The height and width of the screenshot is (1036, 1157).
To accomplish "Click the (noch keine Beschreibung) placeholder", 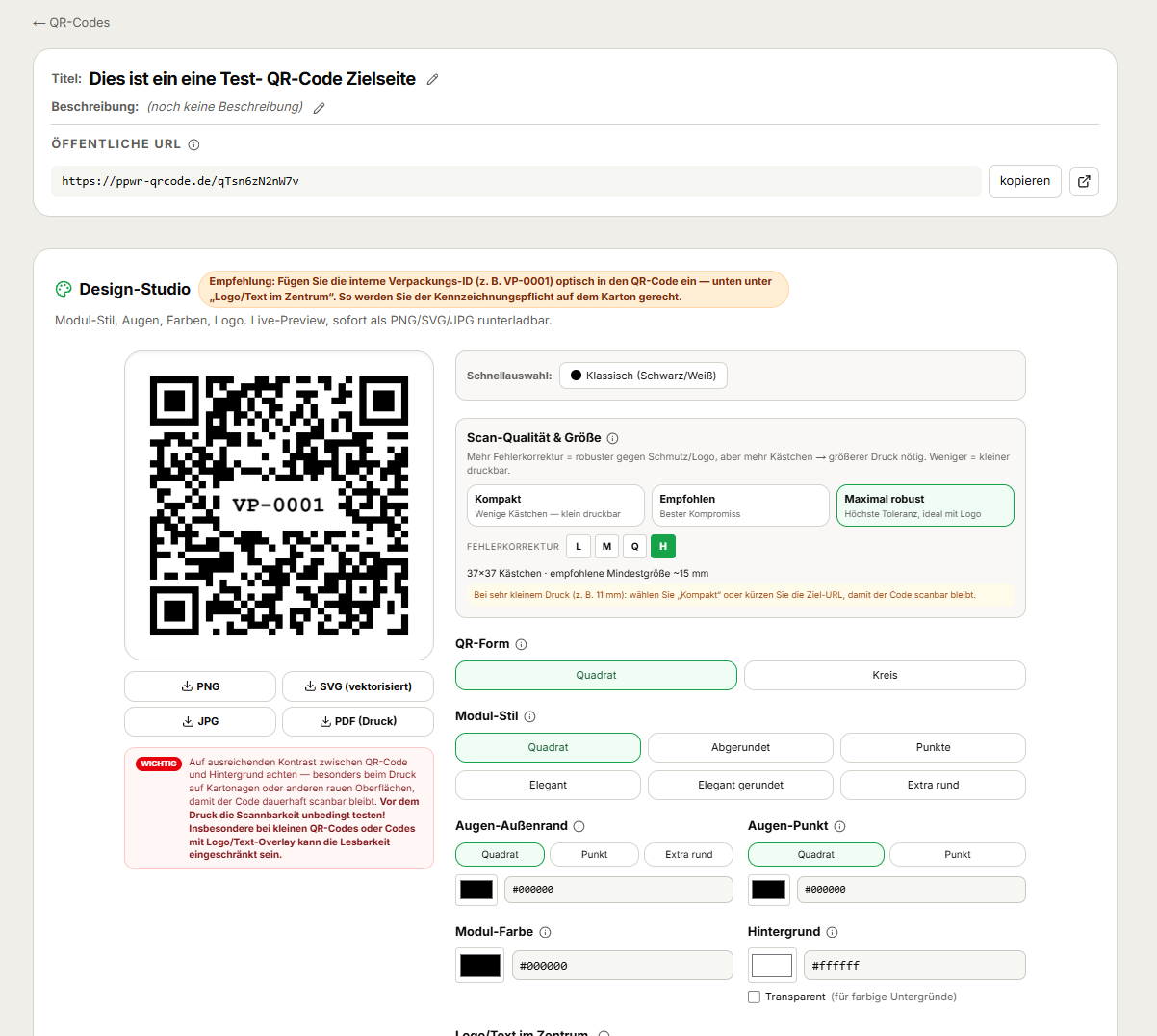I will pos(225,107).
